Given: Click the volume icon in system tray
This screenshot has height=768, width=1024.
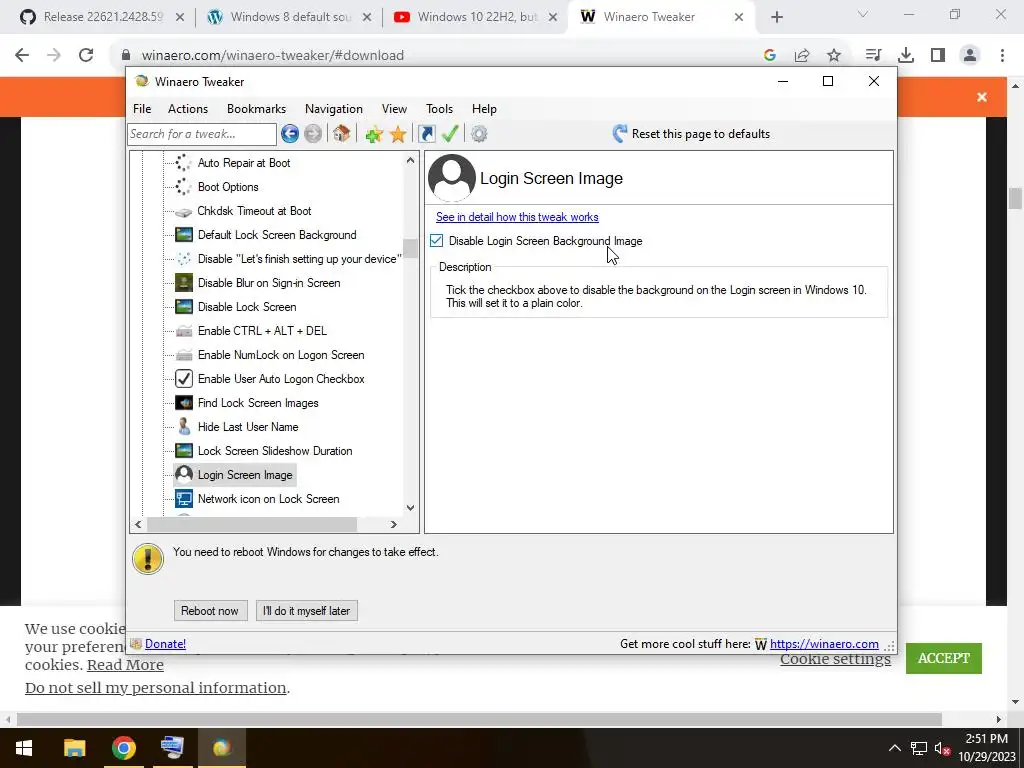Looking at the screenshot, I should coord(942,748).
